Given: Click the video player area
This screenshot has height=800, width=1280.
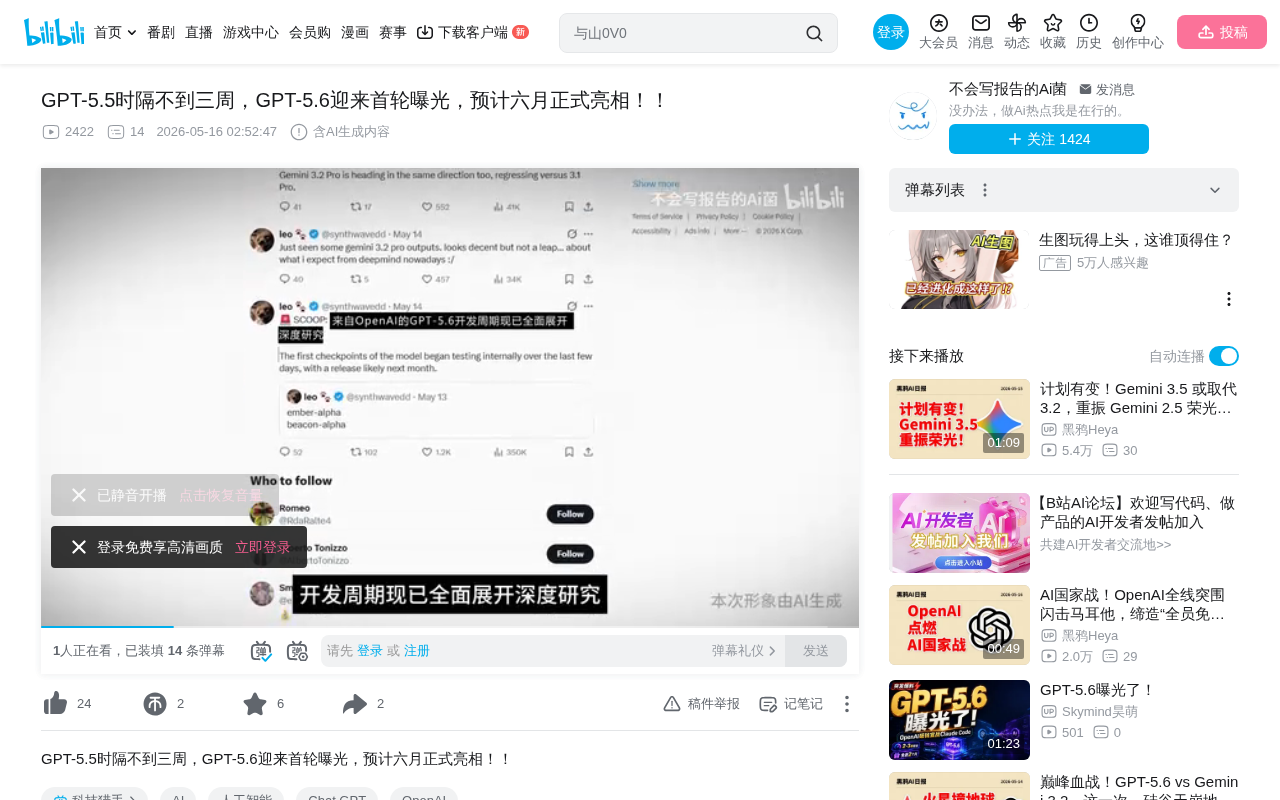Looking at the screenshot, I should [x=450, y=397].
